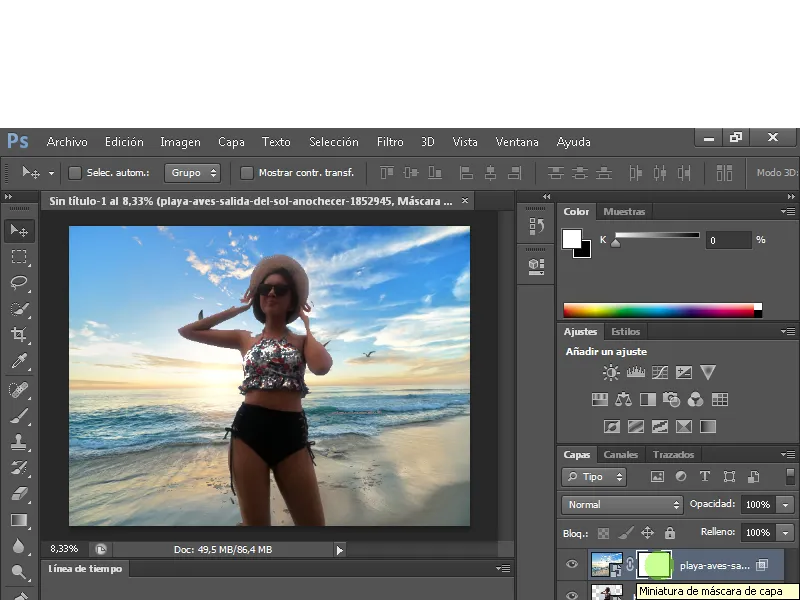Add an Exposure adjustment

pyautogui.click(x=684, y=372)
